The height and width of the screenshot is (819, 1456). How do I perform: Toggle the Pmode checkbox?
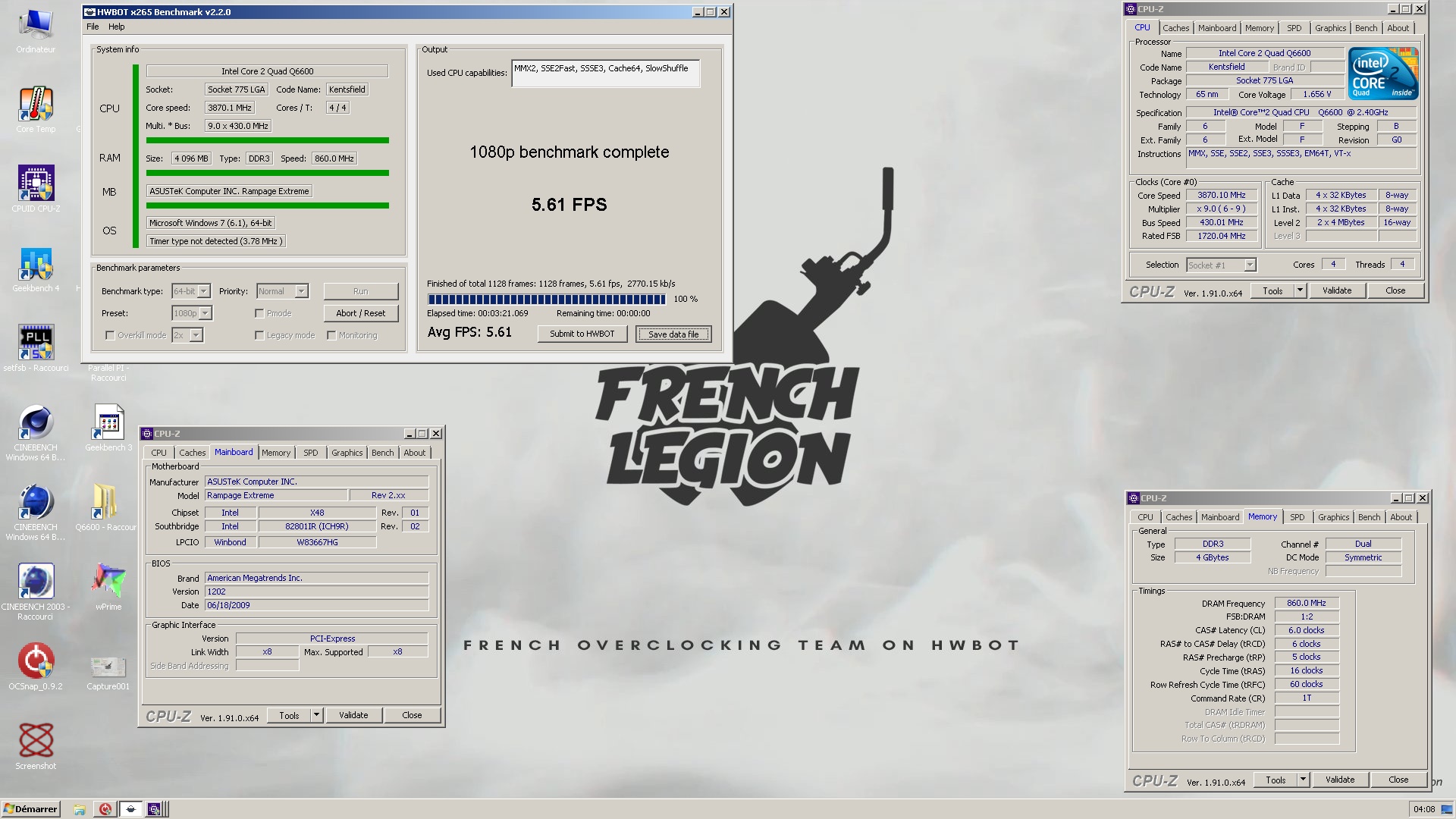pos(259,313)
